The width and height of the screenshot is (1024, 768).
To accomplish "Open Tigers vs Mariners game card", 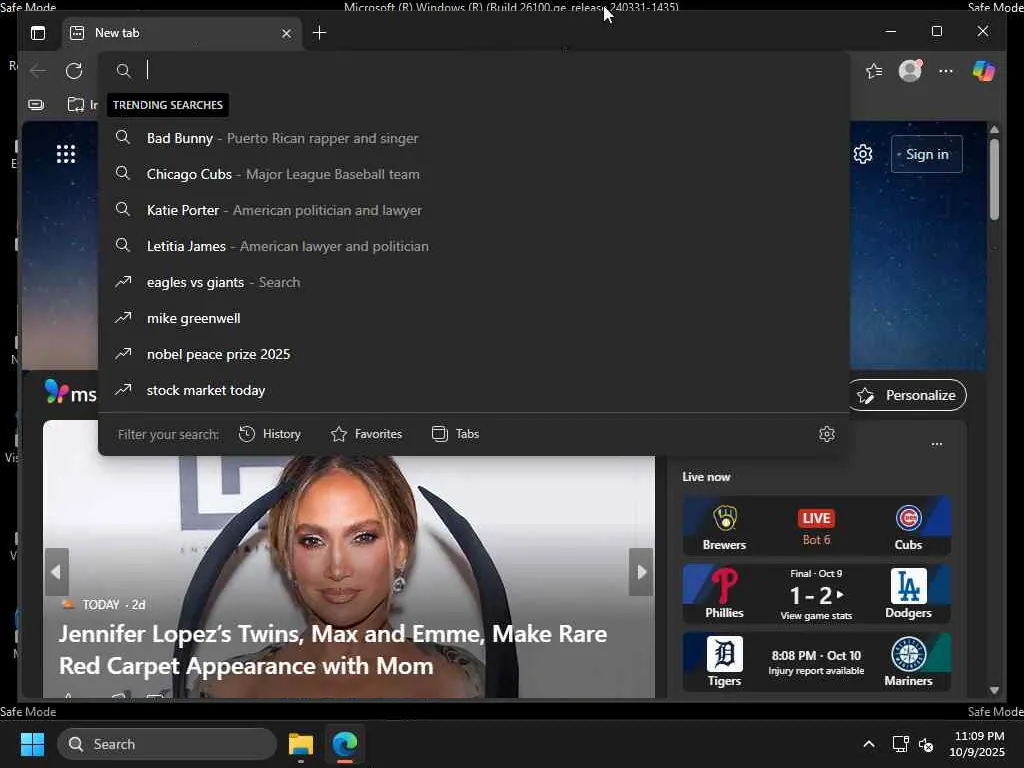I will coord(816,662).
